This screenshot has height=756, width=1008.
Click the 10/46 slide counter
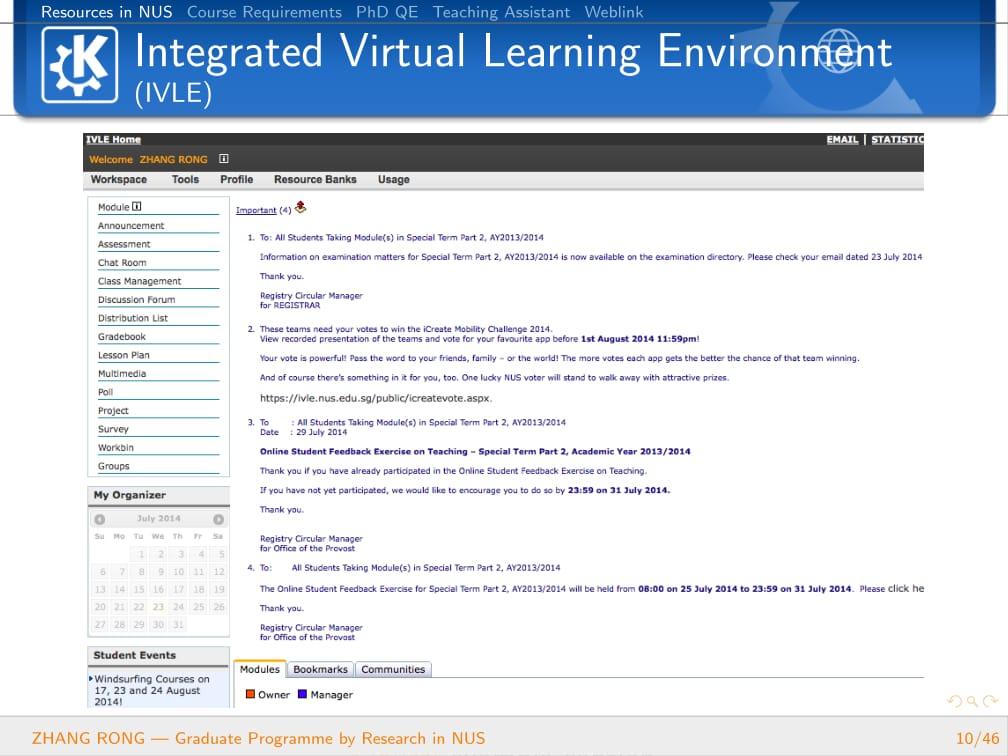pyautogui.click(x=978, y=738)
